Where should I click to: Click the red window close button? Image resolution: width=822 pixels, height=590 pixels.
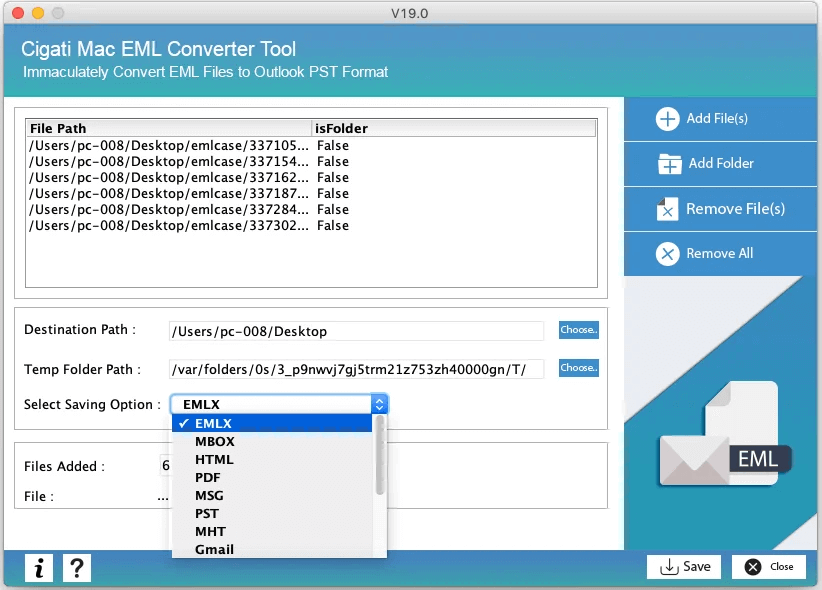coord(18,13)
